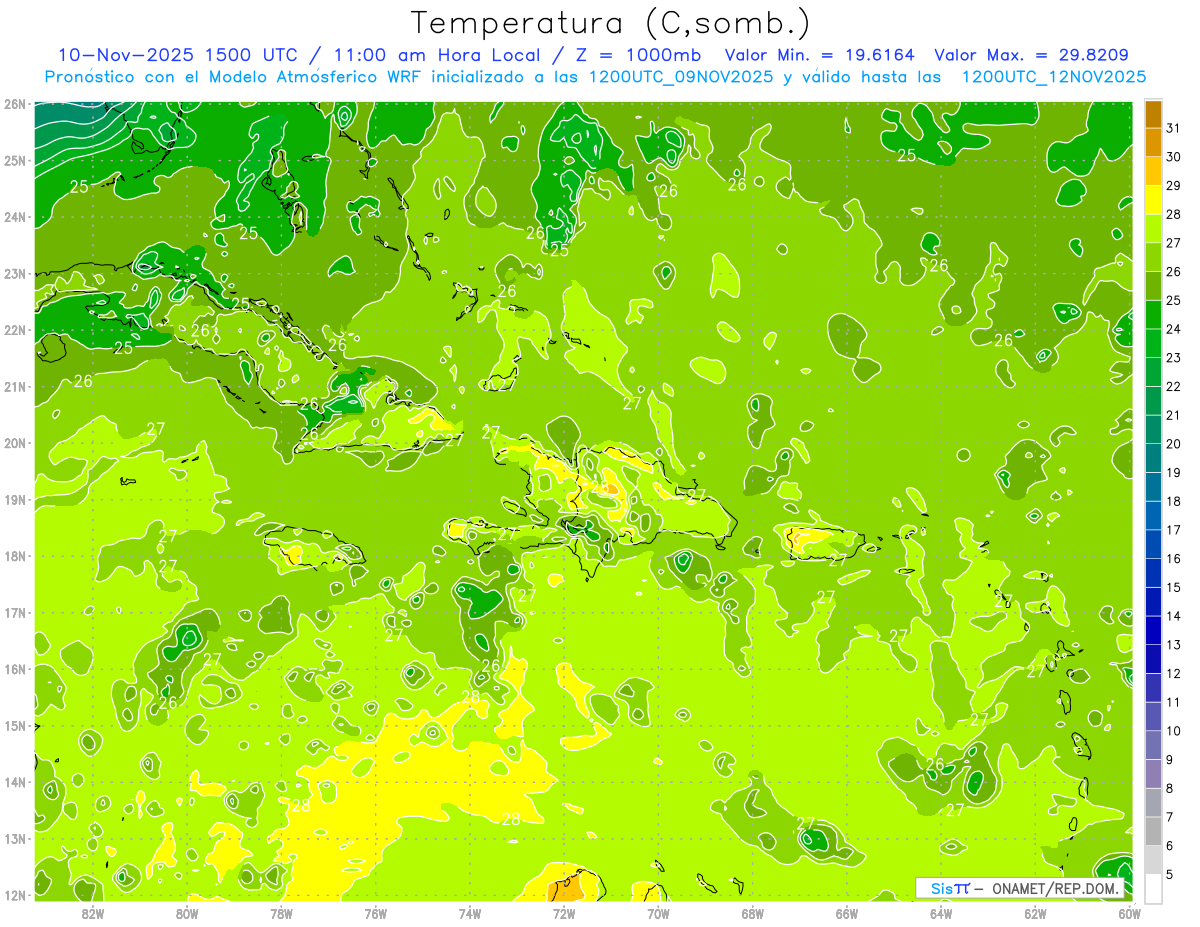
Task: Click the "Sis" logo text in the credit box
Action: pos(941,888)
